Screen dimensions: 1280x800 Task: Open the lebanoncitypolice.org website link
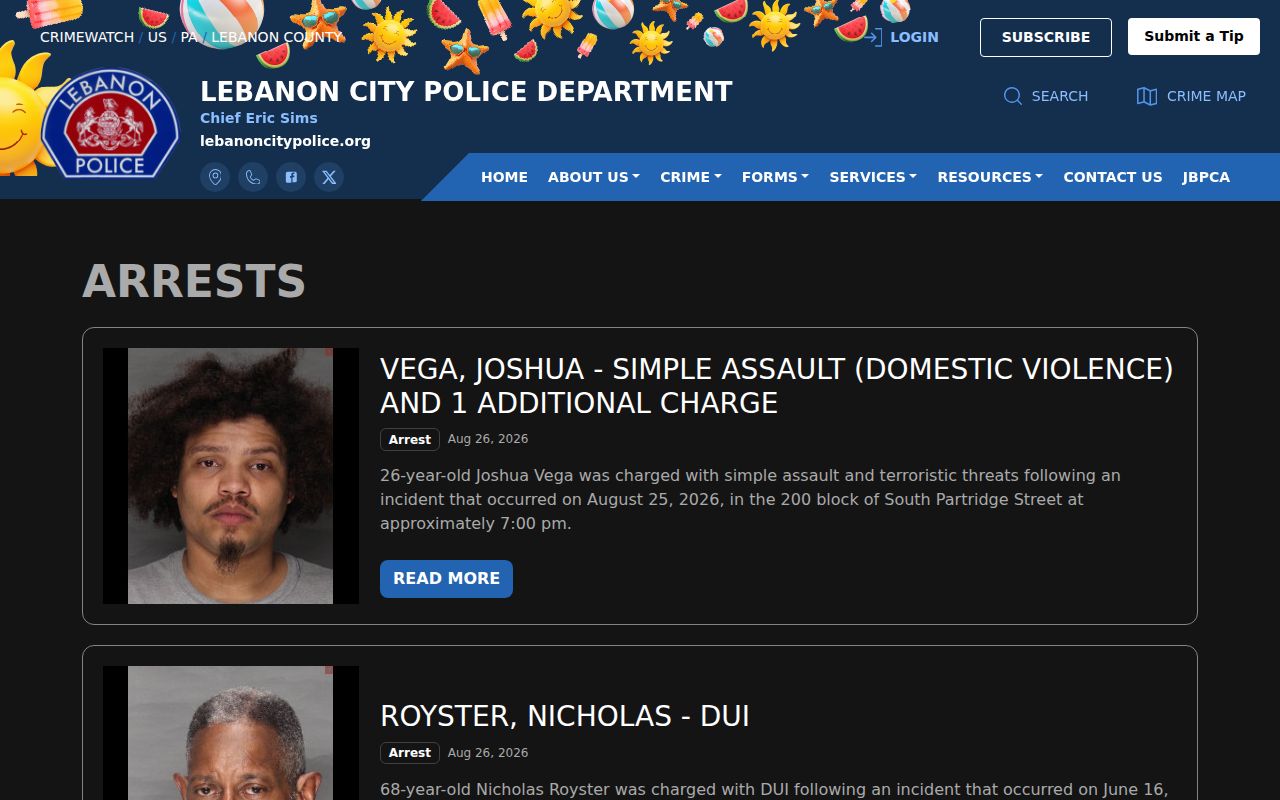285,141
